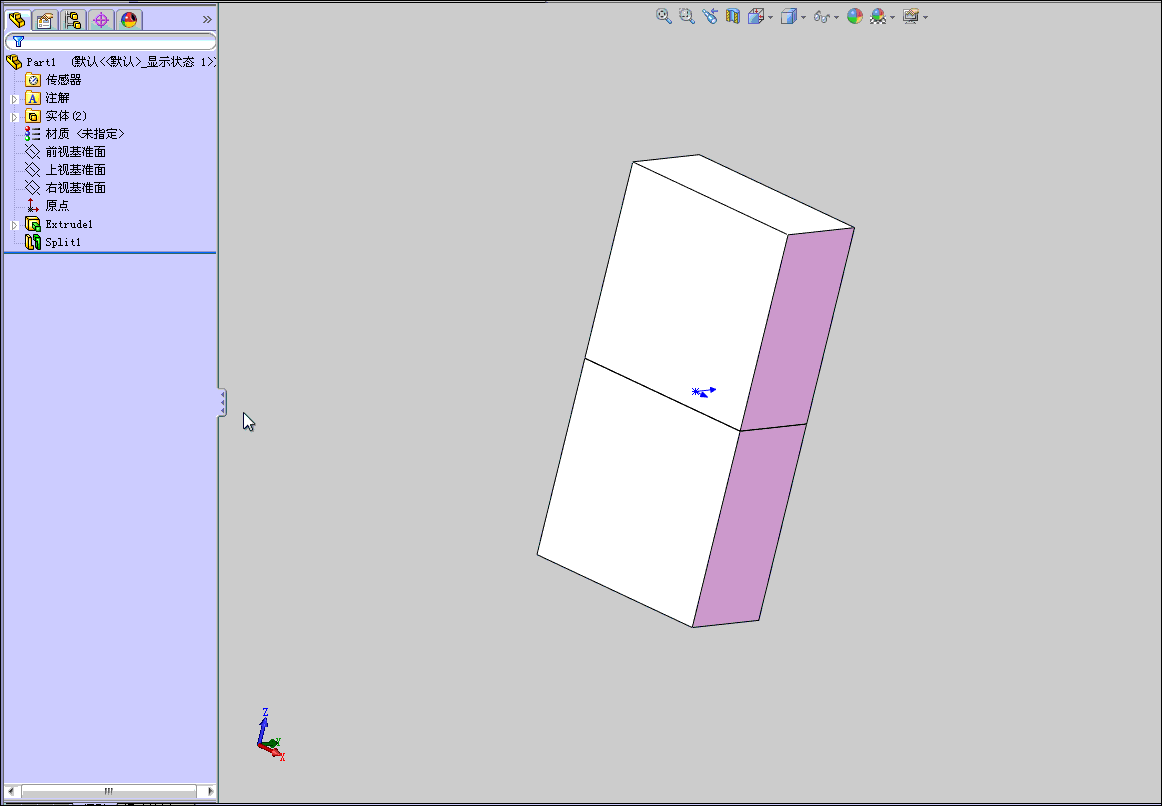Image resolution: width=1162 pixels, height=806 pixels.
Task: Click the material icon
Action: click(33, 134)
